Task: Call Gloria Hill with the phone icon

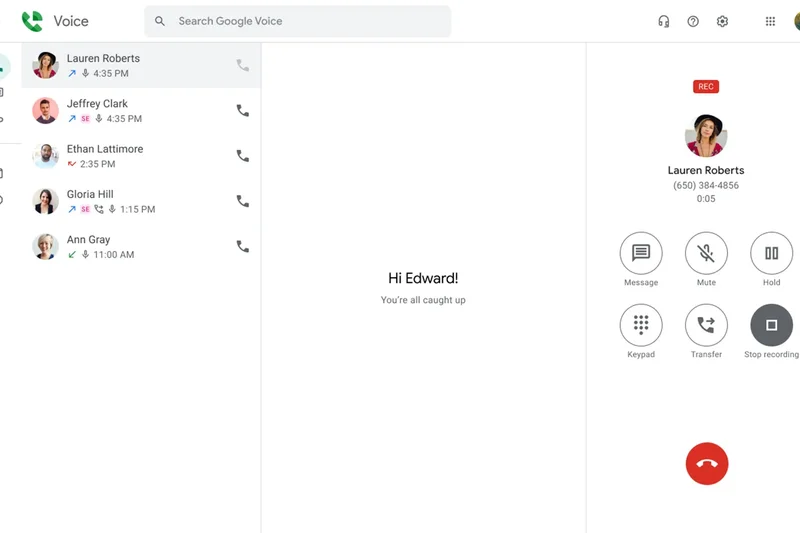Action: pos(243,201)
